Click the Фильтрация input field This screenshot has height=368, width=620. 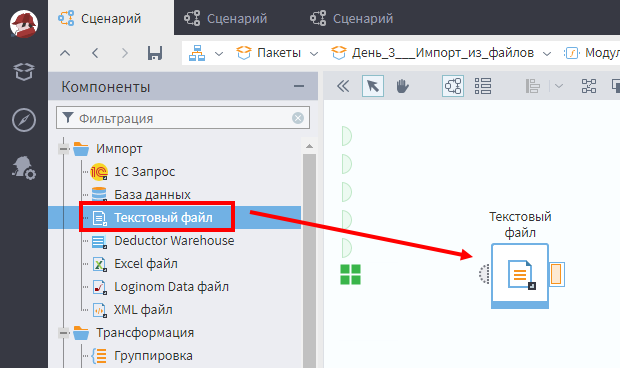click(182, 118)
